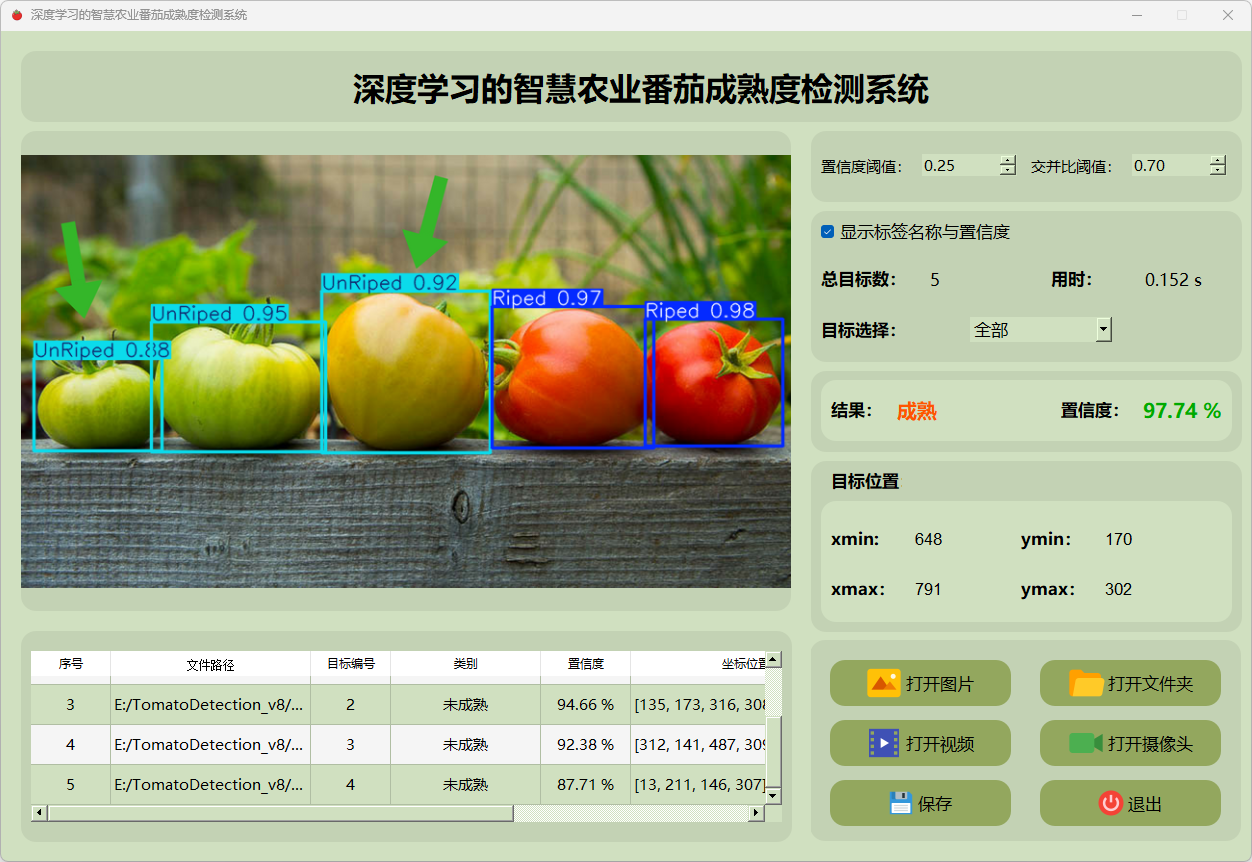Click the 置信度 column header in results table

point(585,664)
